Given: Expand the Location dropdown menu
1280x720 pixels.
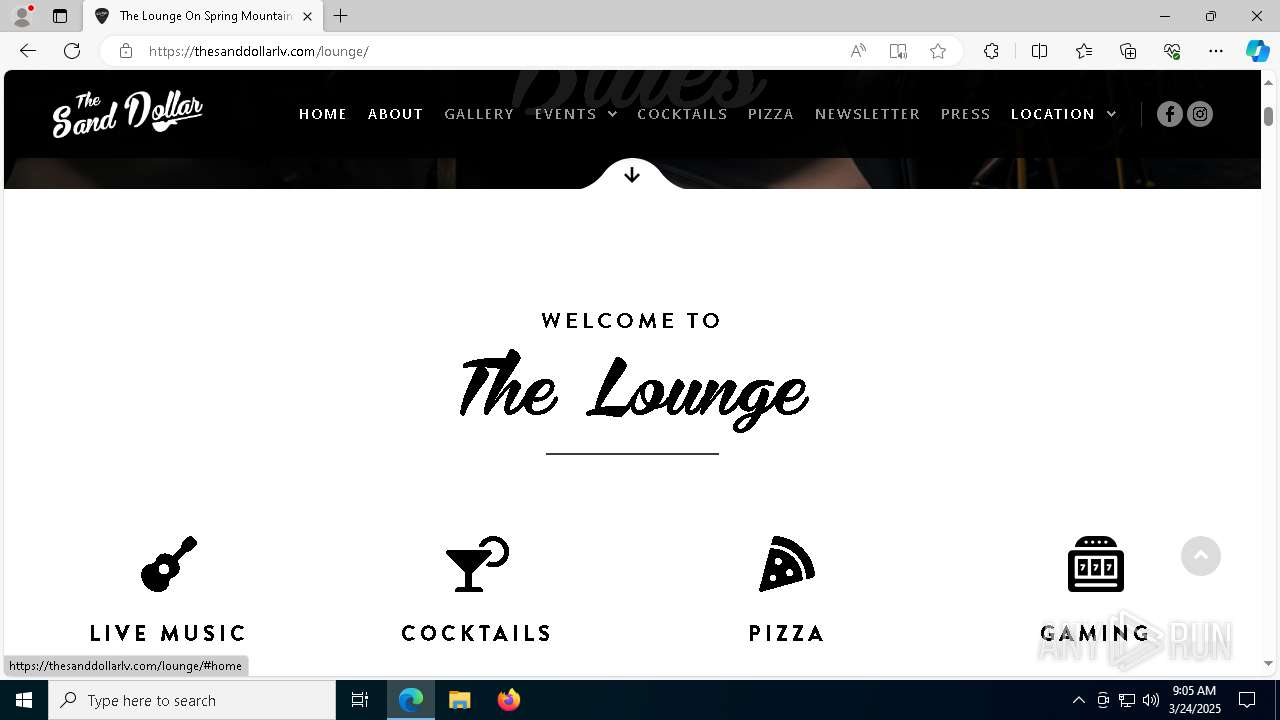Looking at the screenshot, I should pyautogui.click(x=1064, y=114).
